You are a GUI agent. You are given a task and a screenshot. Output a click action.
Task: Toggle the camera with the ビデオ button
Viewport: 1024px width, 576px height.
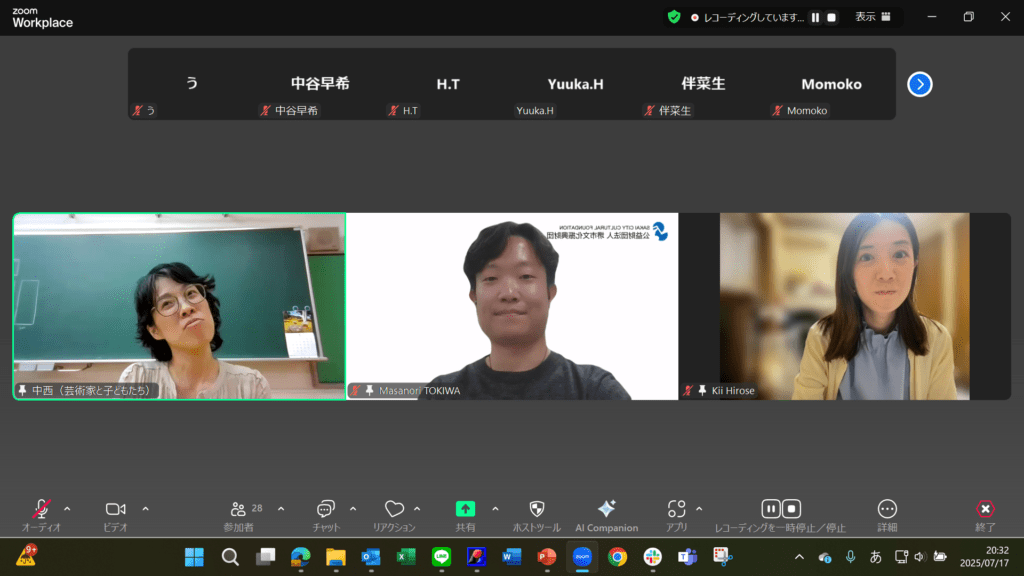[115, 509]
